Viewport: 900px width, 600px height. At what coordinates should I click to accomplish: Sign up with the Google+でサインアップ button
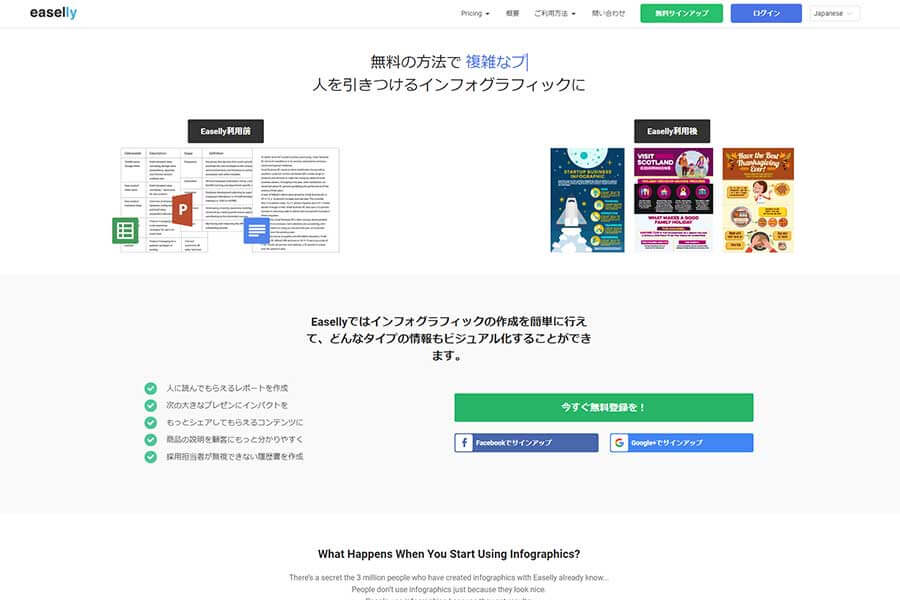click(x=681, y=443)
